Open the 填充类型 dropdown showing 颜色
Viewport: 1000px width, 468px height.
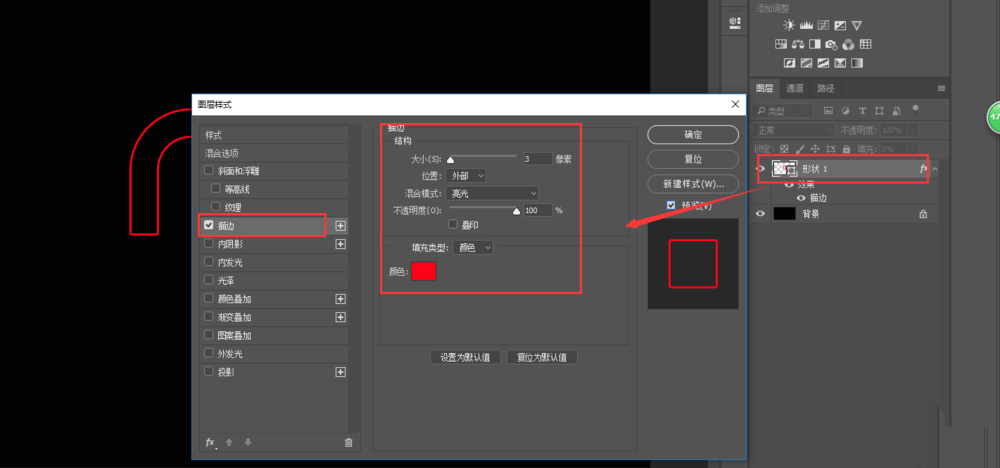[473, 247]
